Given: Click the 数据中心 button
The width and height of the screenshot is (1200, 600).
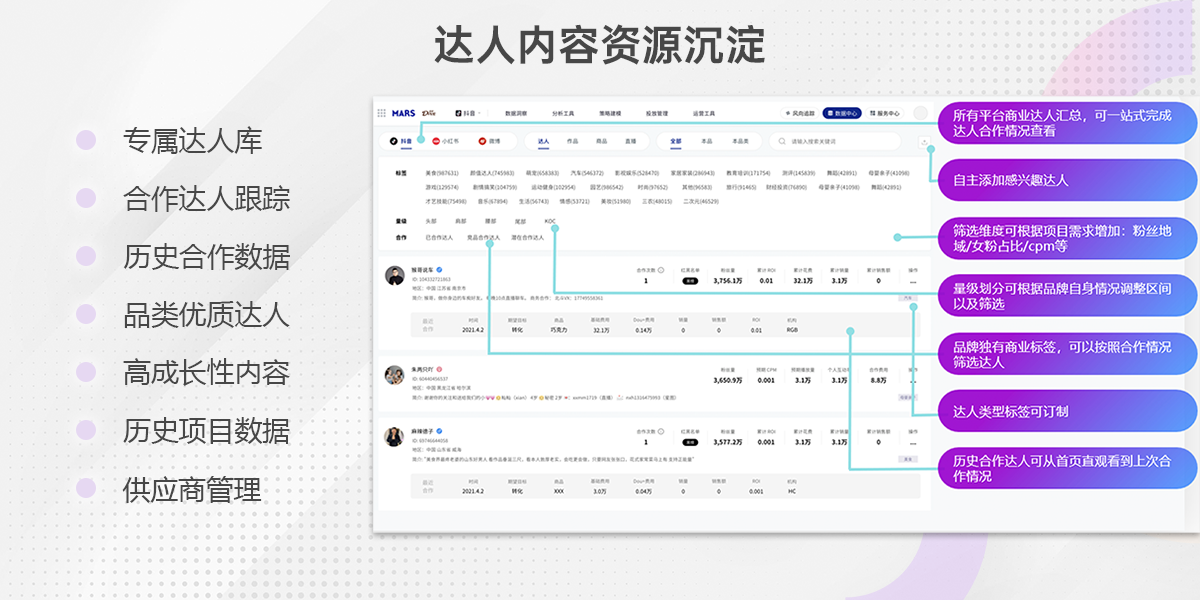Looking at the screenshot, I should click(x=841, y=113).
